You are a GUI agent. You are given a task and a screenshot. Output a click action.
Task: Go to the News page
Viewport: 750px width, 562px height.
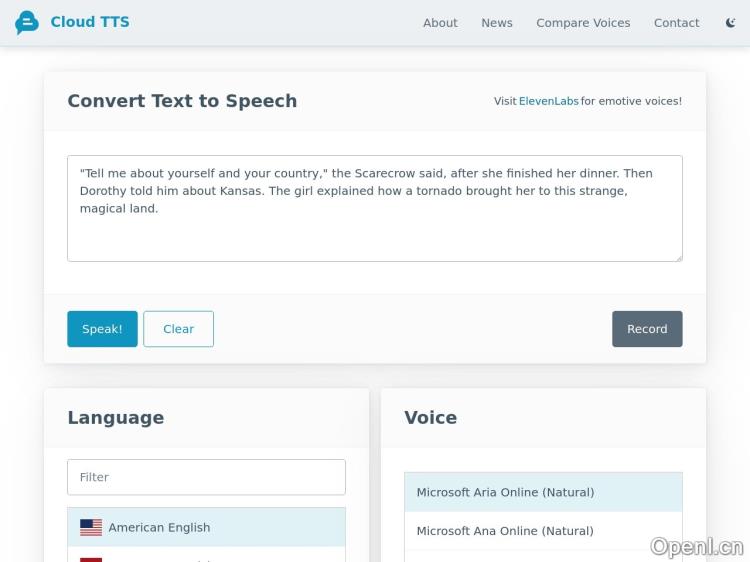[x=497, y=23]
